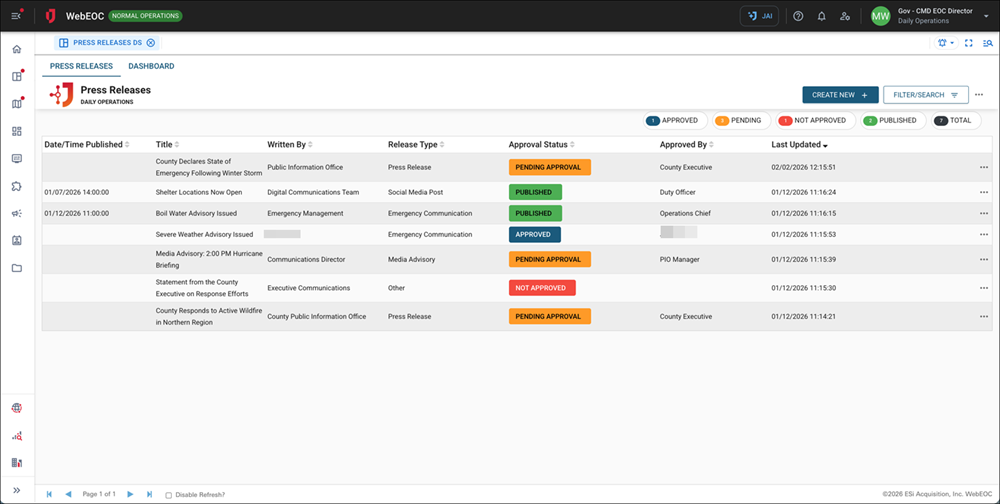Click the Create New button
Screen dimensions: 1000x504
click(x=839, y=95)
